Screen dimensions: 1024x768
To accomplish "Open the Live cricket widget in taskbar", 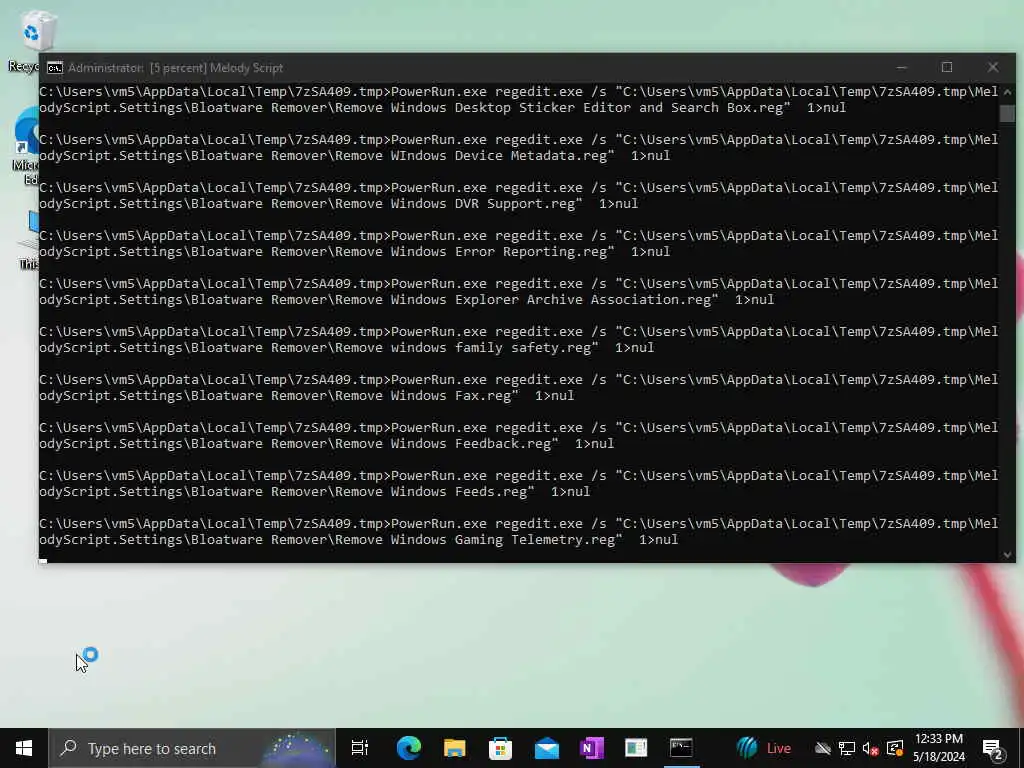I will click(x=763, y=748).
